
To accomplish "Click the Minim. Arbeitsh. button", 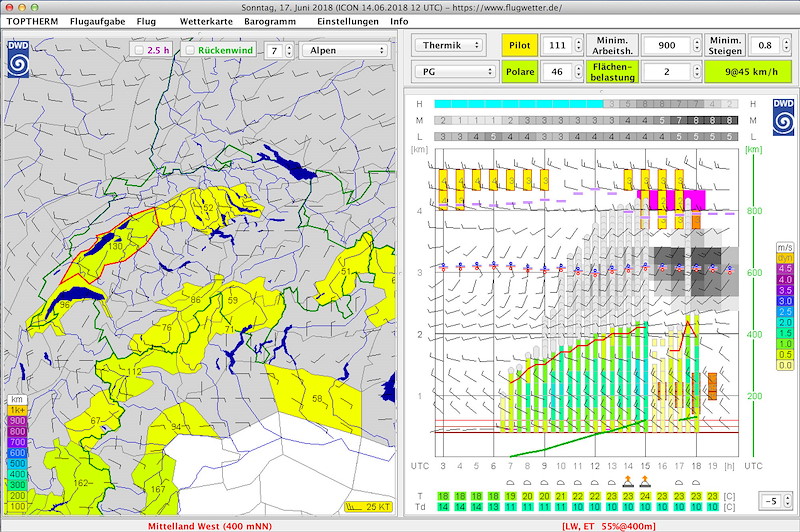I will click(x=612, y=45).
